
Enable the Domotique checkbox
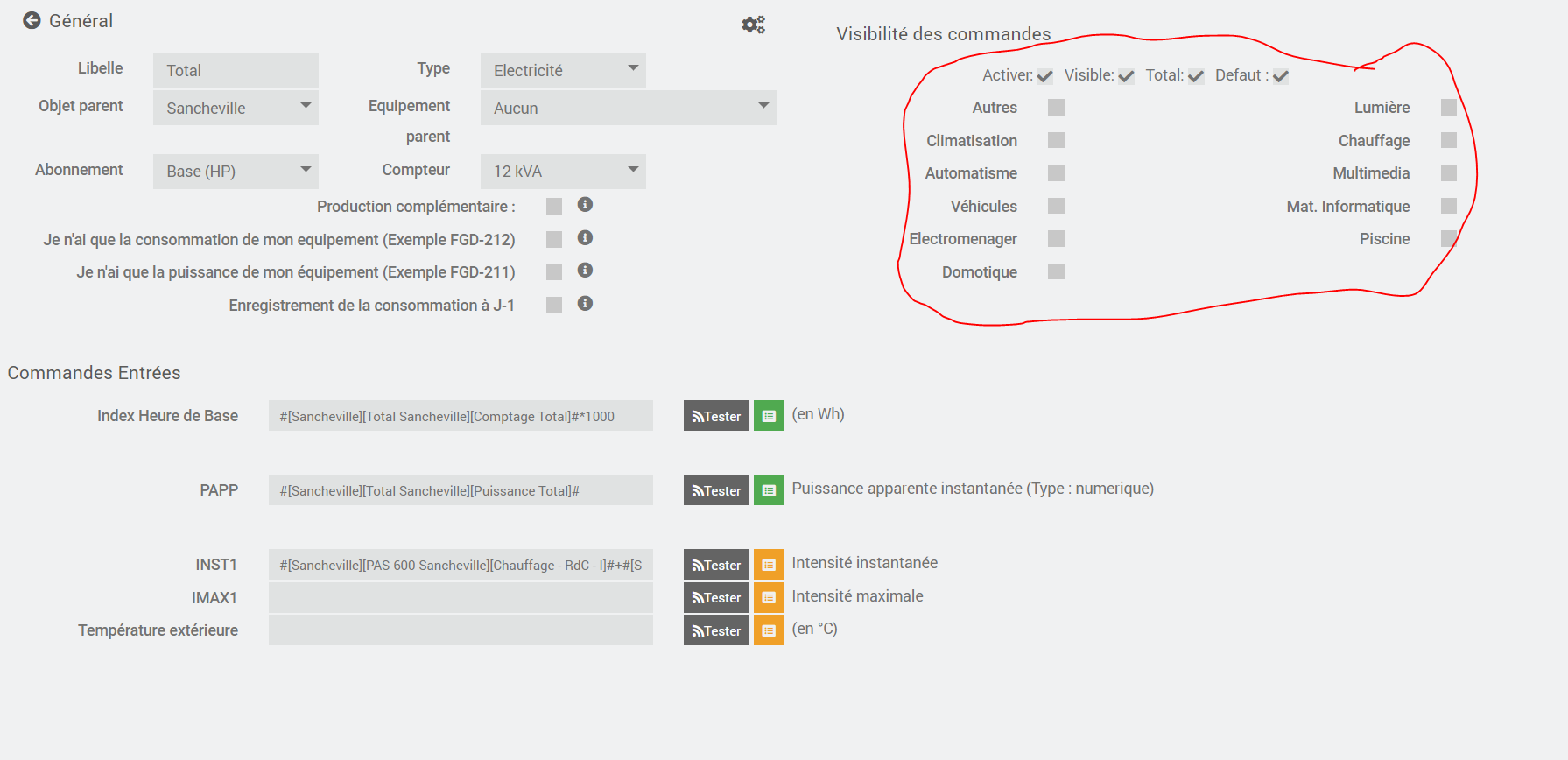click(x=1057, y=271)
